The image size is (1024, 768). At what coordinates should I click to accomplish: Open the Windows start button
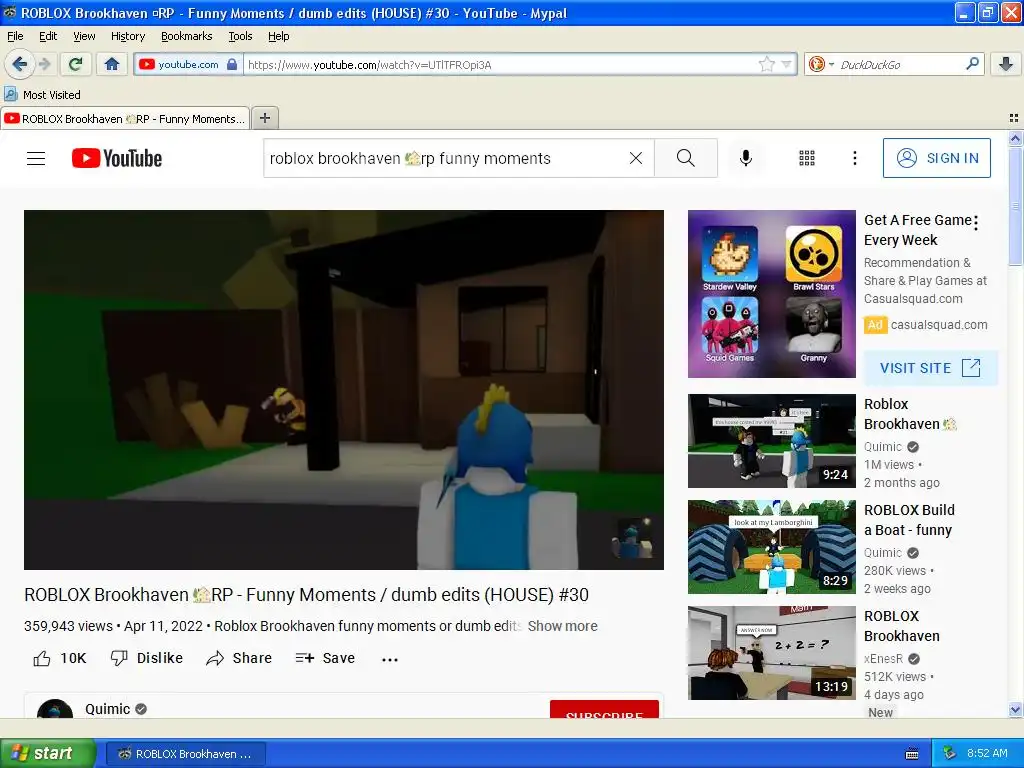point(47,753)
